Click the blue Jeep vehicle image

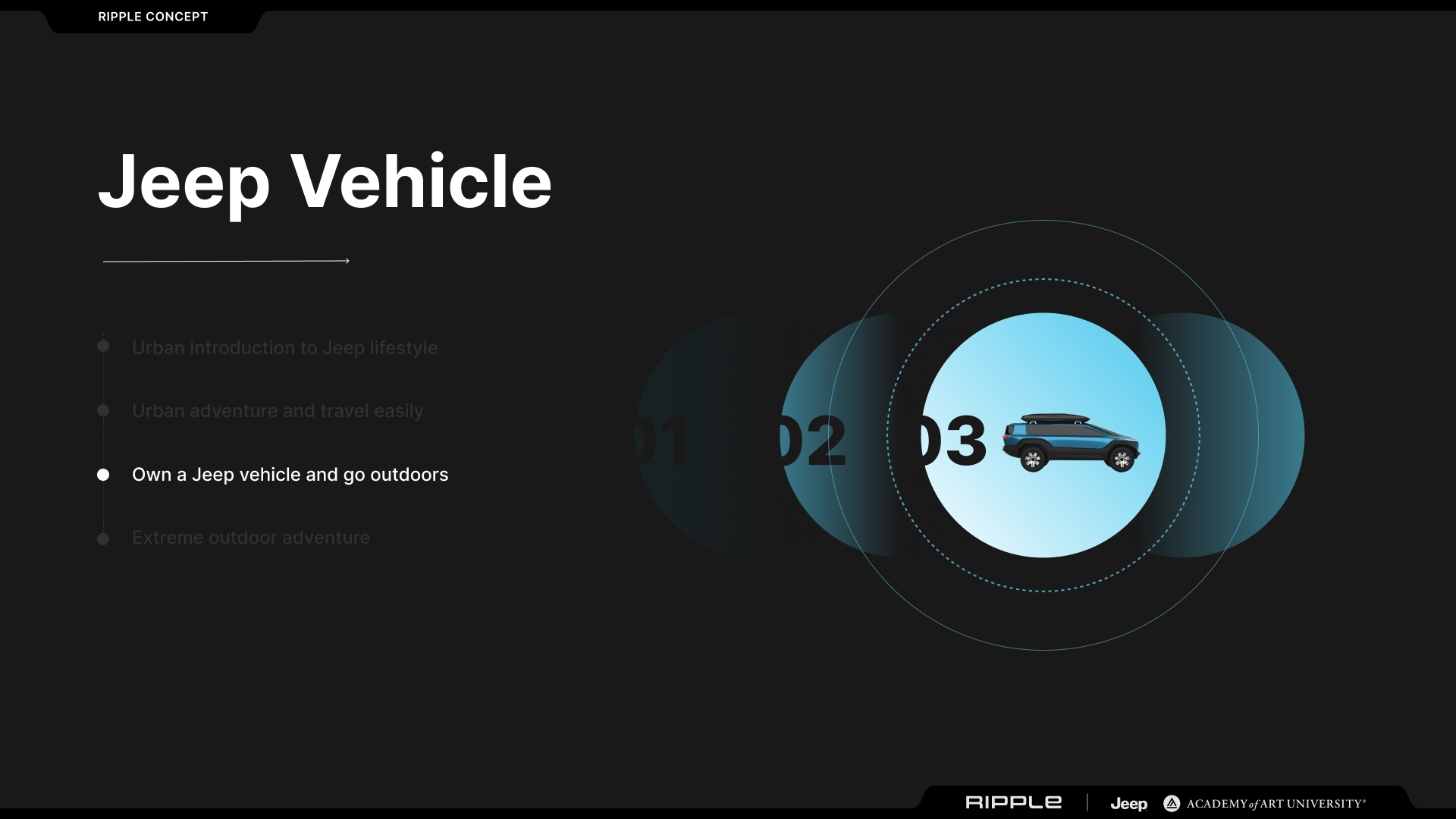point(1071,443)
